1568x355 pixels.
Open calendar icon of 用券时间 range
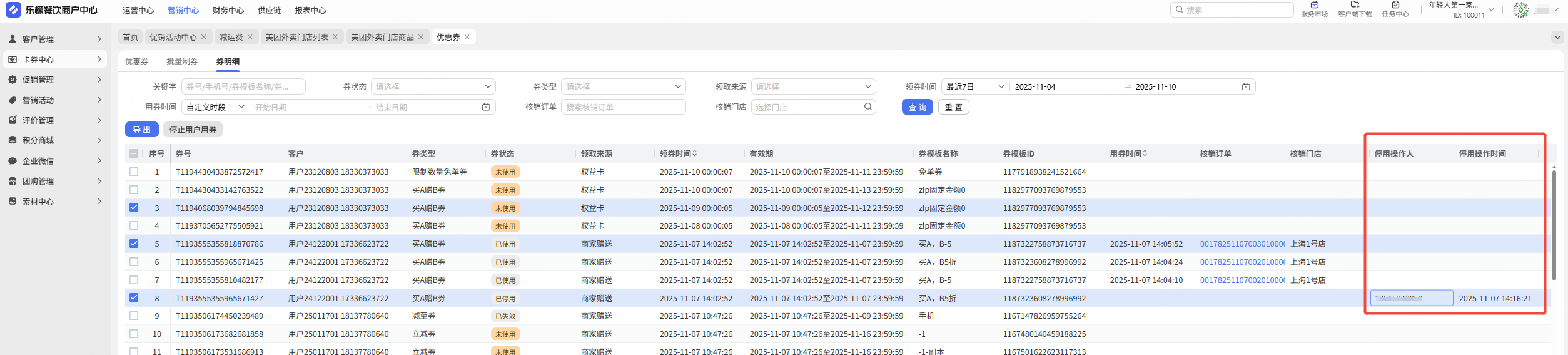tap(486, 107)
